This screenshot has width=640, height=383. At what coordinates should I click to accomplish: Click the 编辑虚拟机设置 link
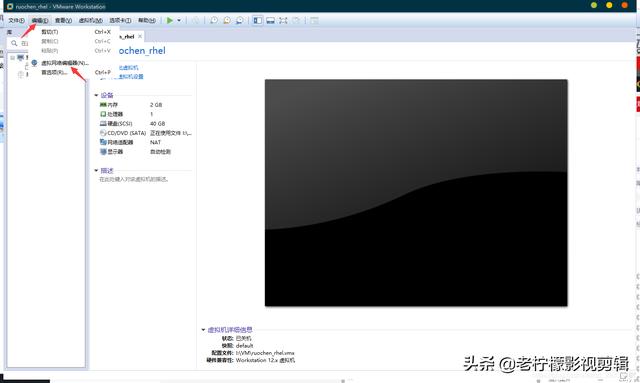tap(131, 76)
